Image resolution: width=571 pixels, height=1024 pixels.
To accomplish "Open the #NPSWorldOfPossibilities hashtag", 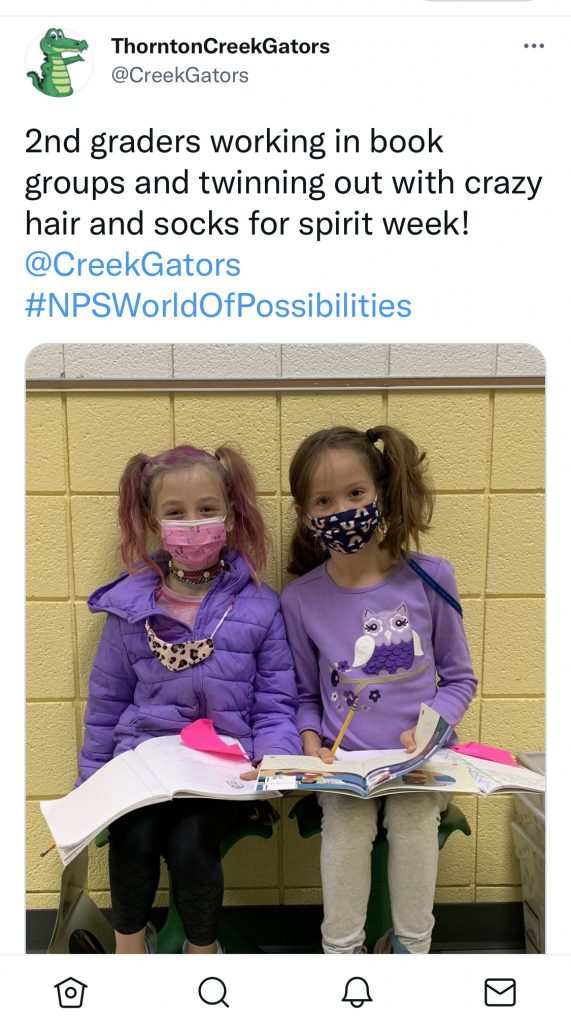I will (x=218, y=306).
